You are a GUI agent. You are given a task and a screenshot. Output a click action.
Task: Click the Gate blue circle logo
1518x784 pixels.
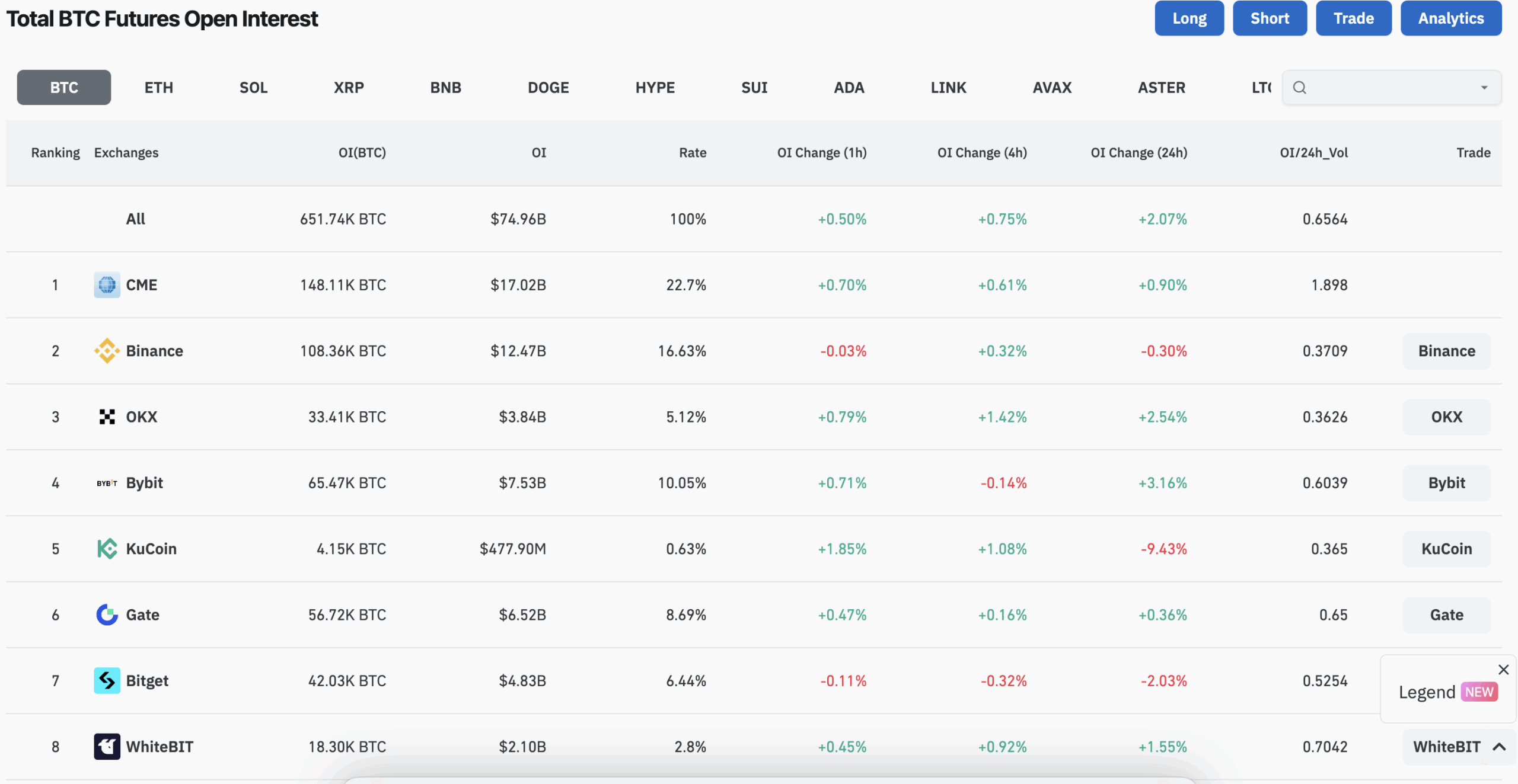107,615
